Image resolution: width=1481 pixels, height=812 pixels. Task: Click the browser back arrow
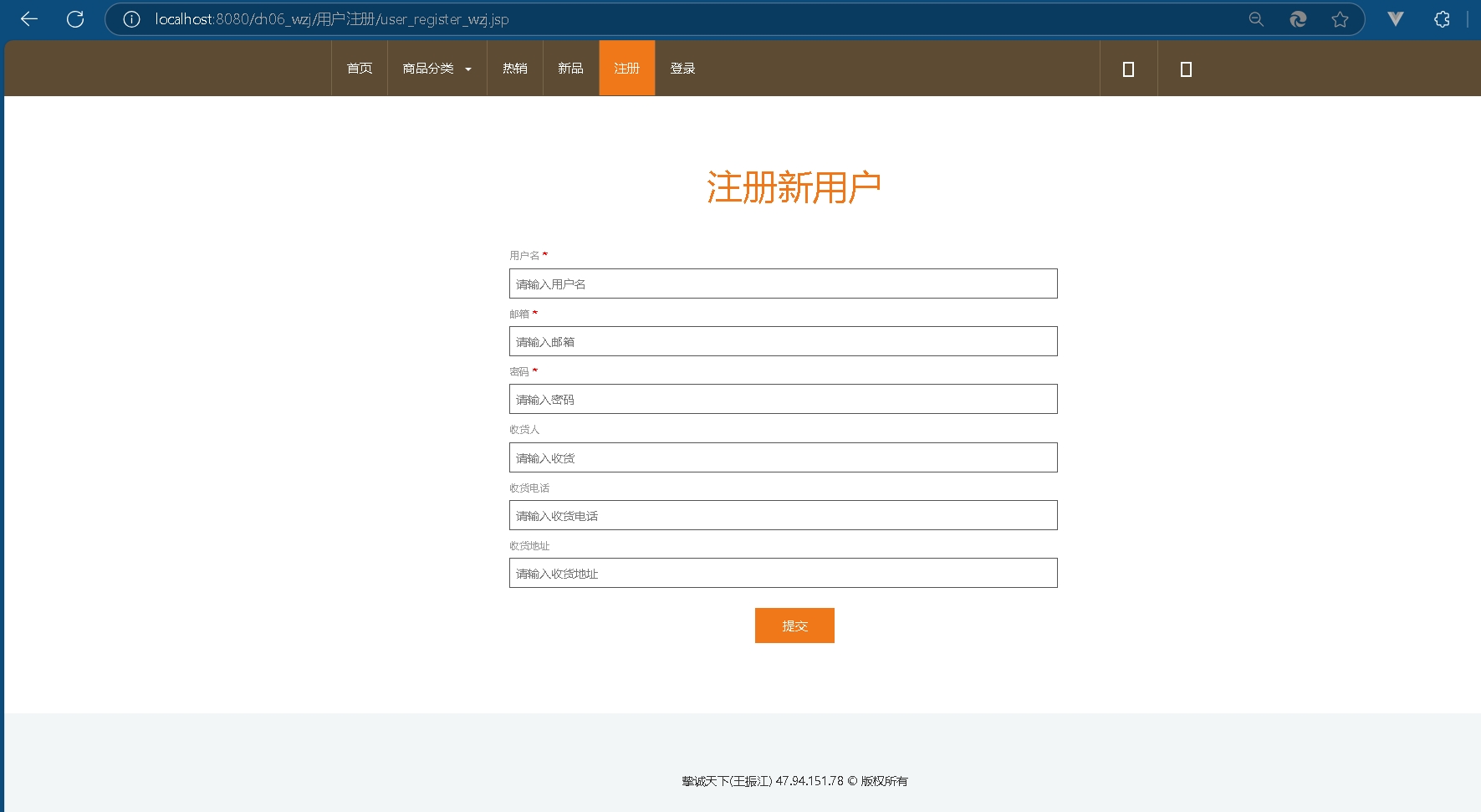coord(29,19)
